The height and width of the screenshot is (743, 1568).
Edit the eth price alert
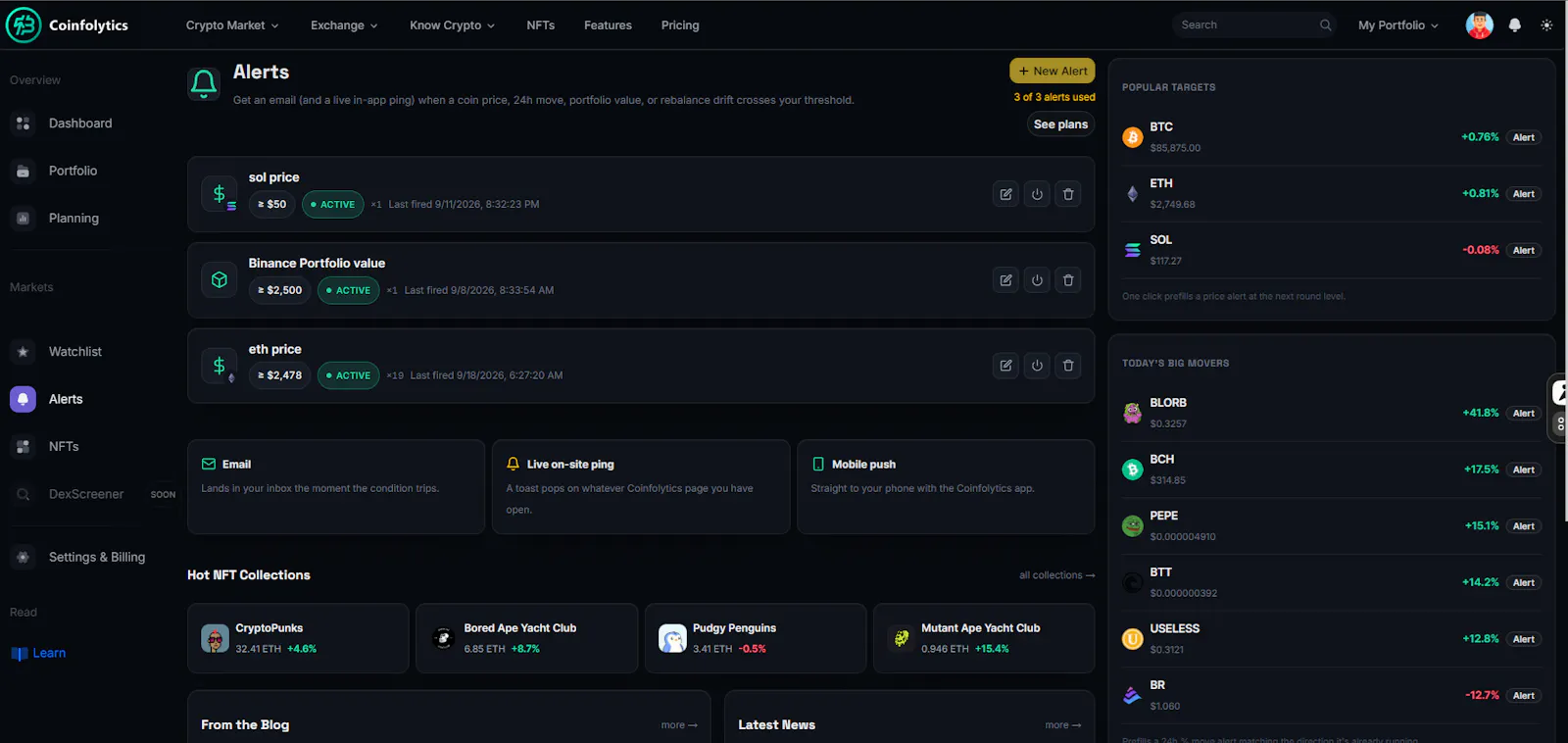pyautogui.click(x=1005, y=366)
